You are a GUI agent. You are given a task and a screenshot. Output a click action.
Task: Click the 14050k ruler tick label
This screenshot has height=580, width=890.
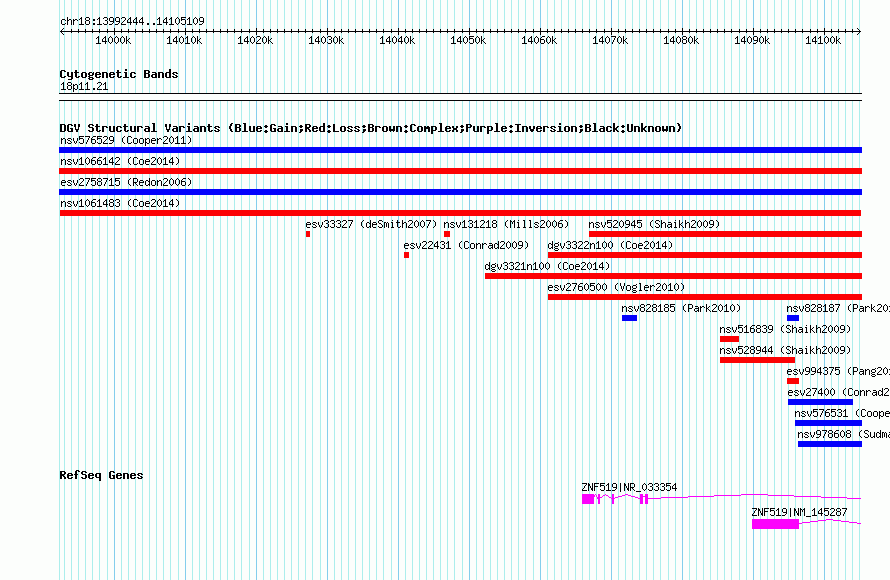[468, 40]
